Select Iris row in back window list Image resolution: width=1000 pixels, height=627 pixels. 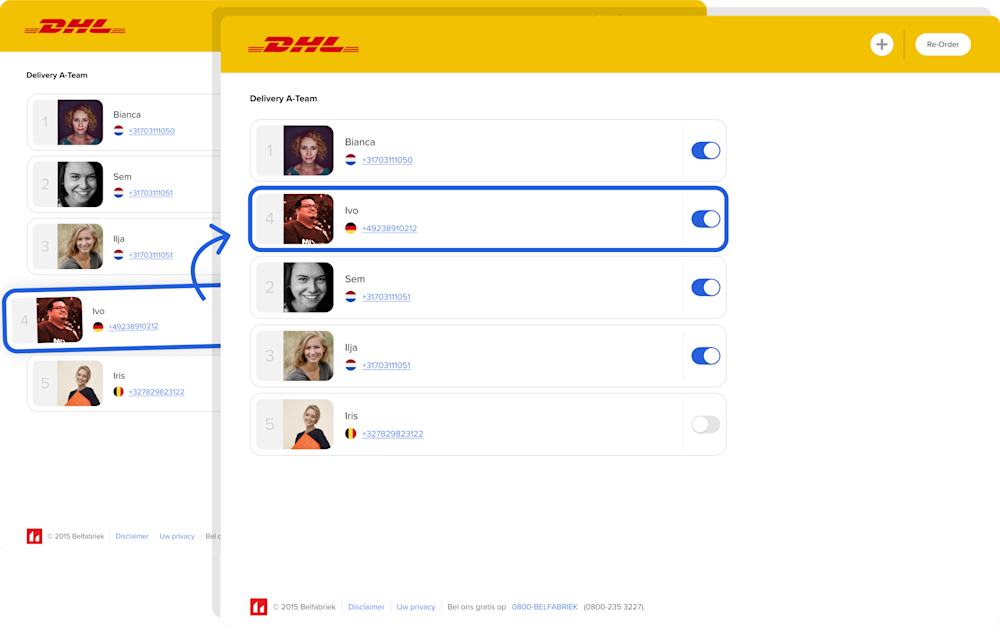pos(124,383)
